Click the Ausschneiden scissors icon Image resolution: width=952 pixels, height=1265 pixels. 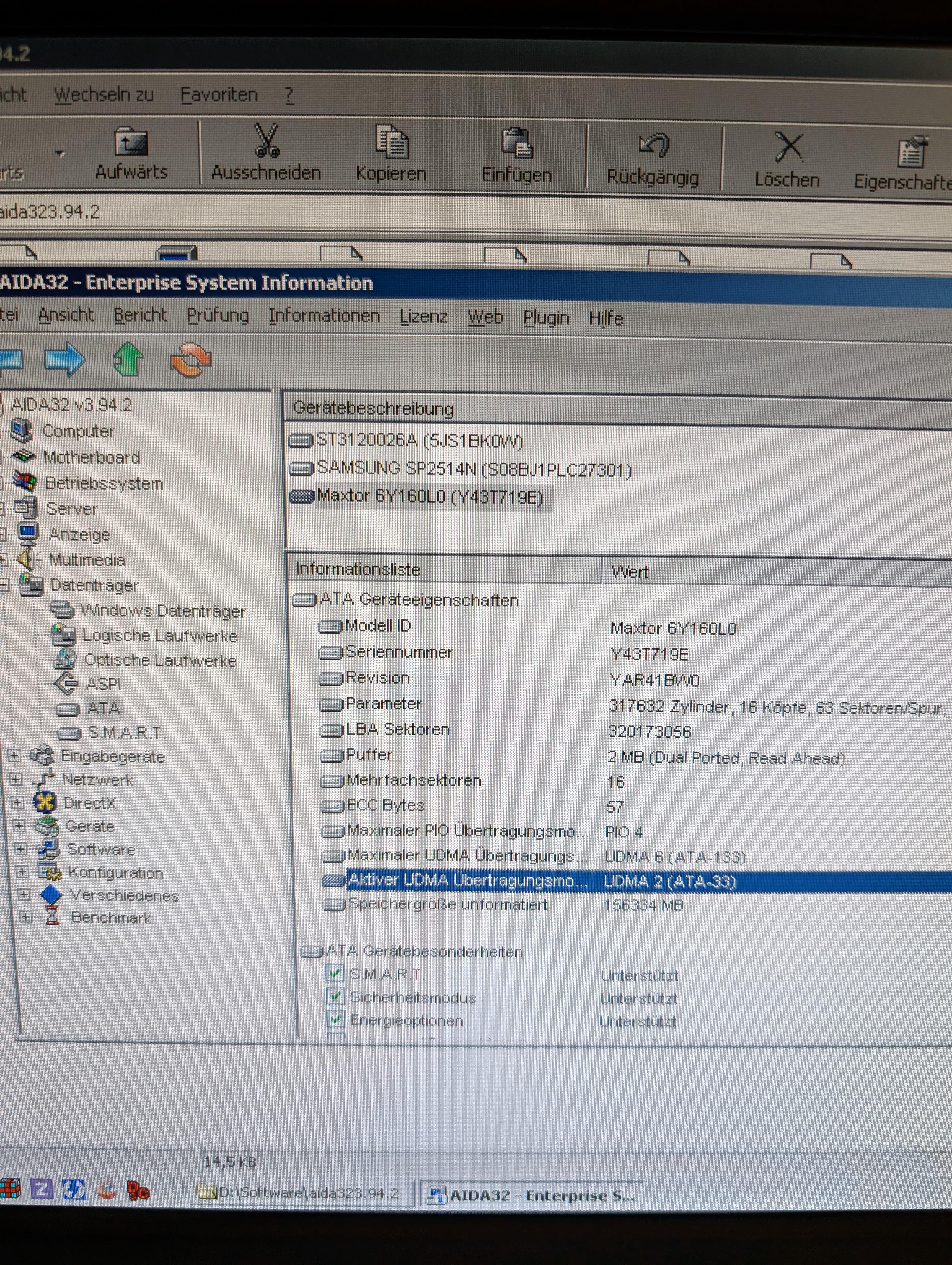266,141
